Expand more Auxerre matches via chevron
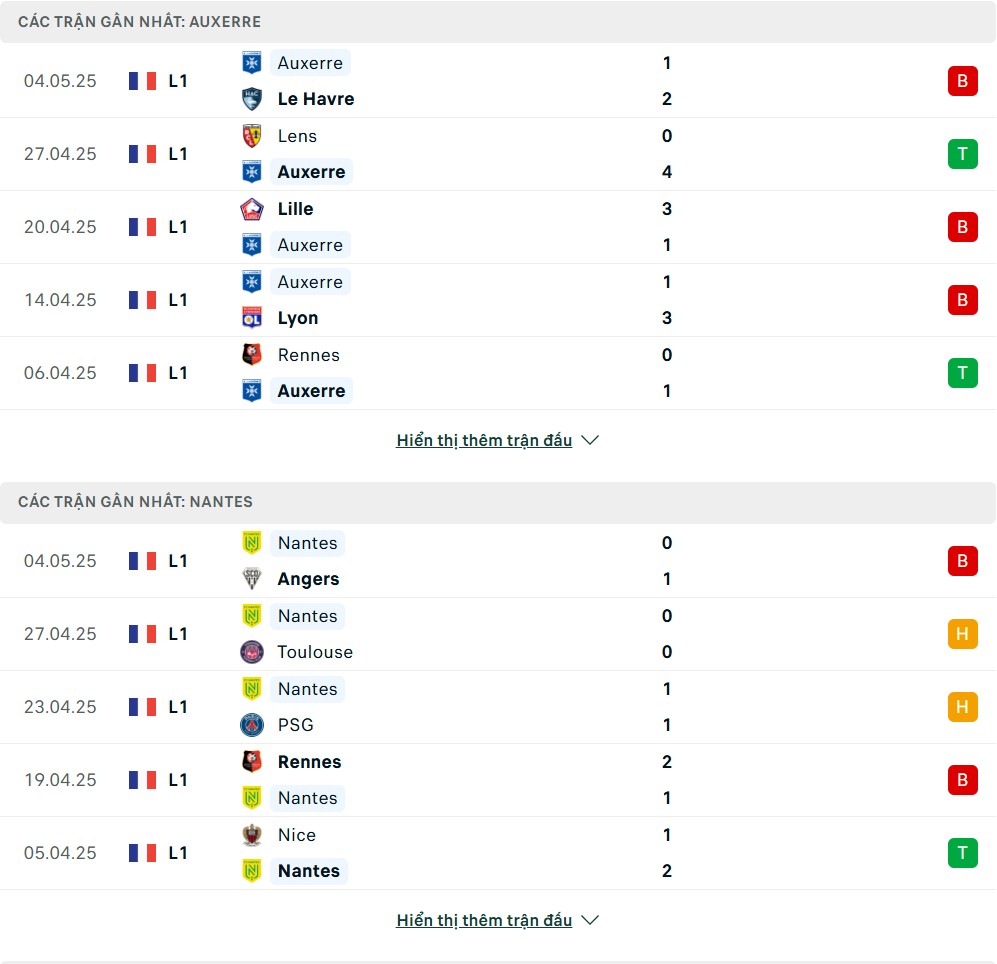This screenshot has height=964, width=997. point(590,440)
